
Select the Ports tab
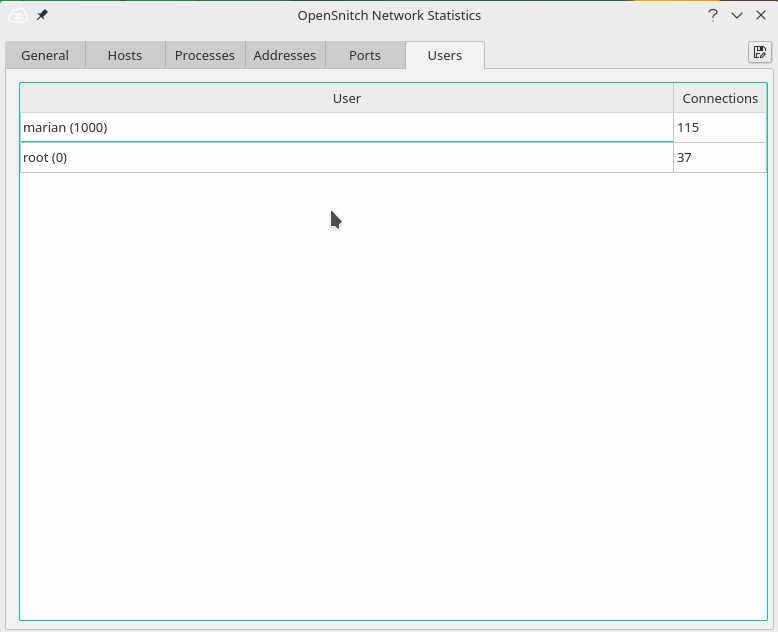point(365,55)
